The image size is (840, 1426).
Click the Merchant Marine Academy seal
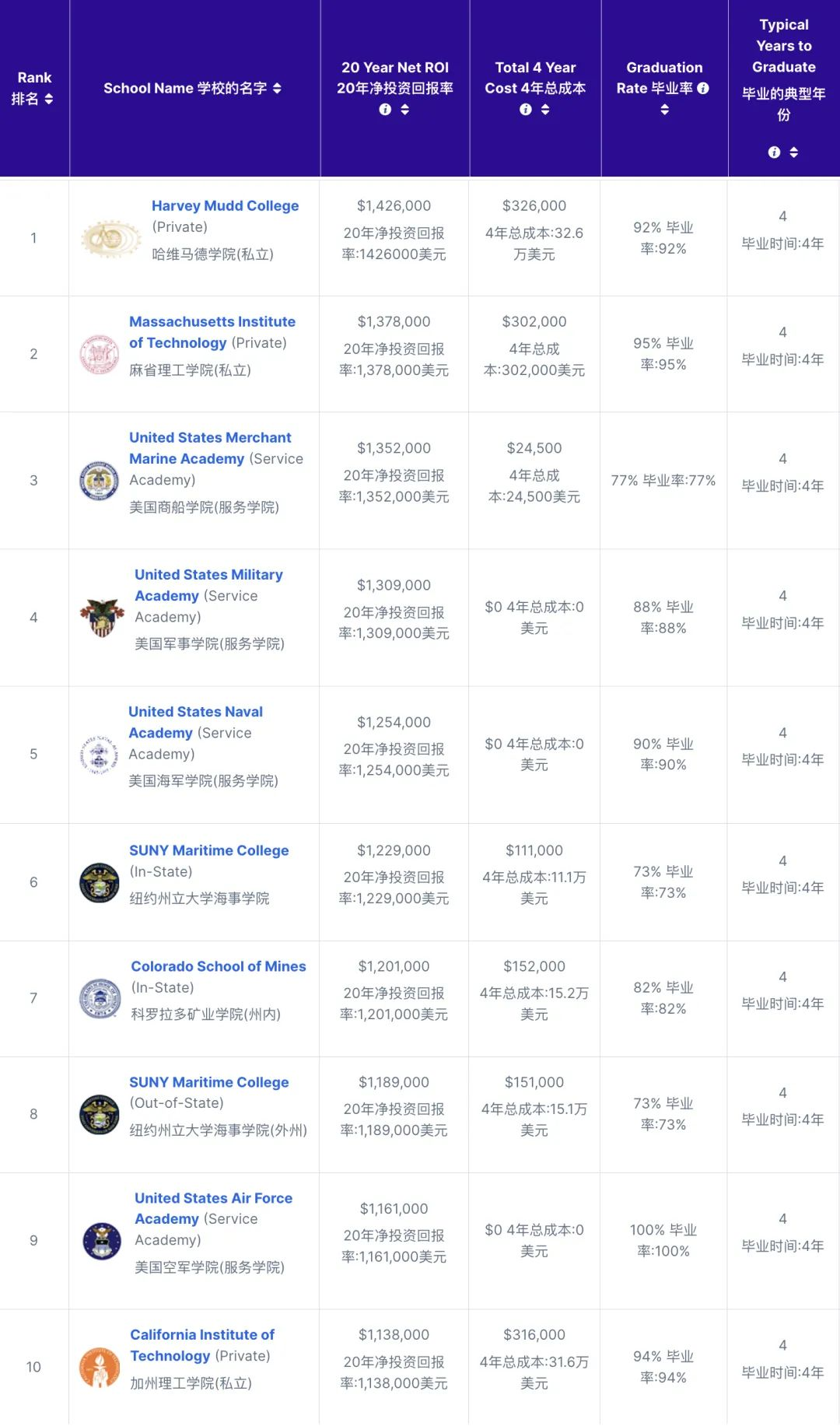coord(100,481)
